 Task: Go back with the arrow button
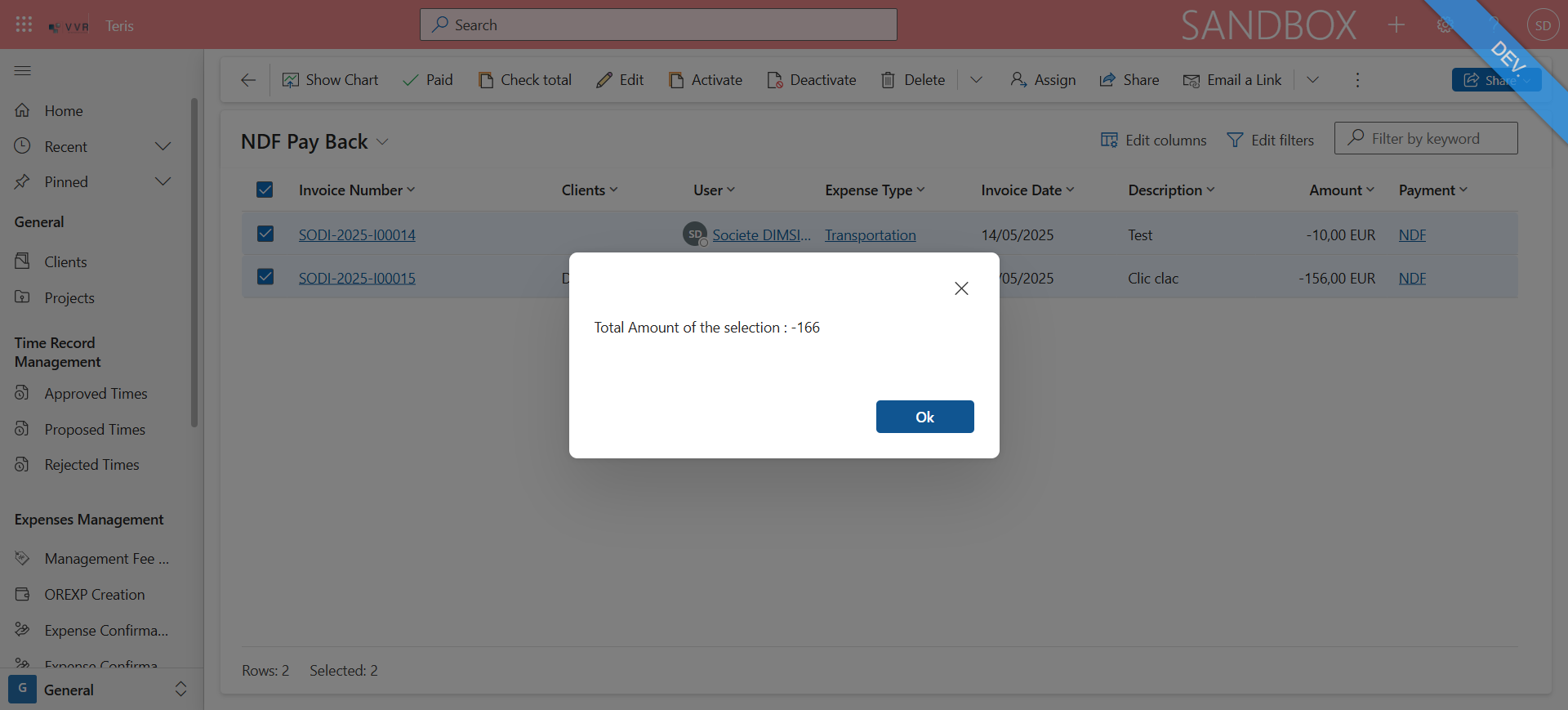click(x=248, y=80)
